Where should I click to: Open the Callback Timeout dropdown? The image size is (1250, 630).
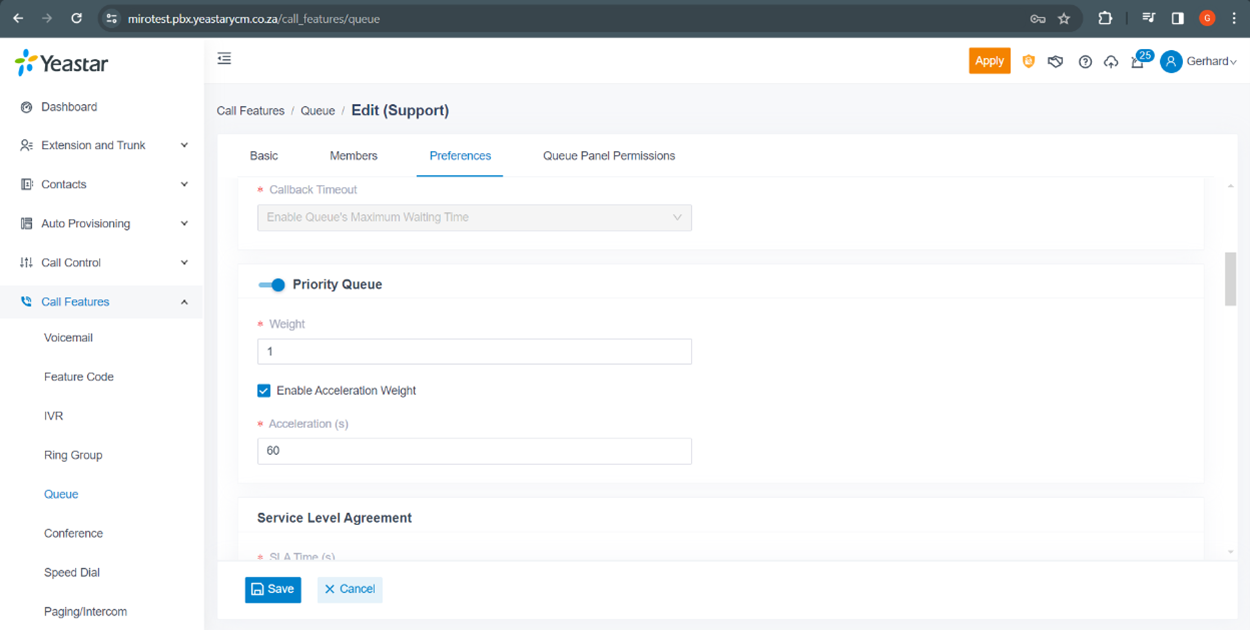pos(474,218)
